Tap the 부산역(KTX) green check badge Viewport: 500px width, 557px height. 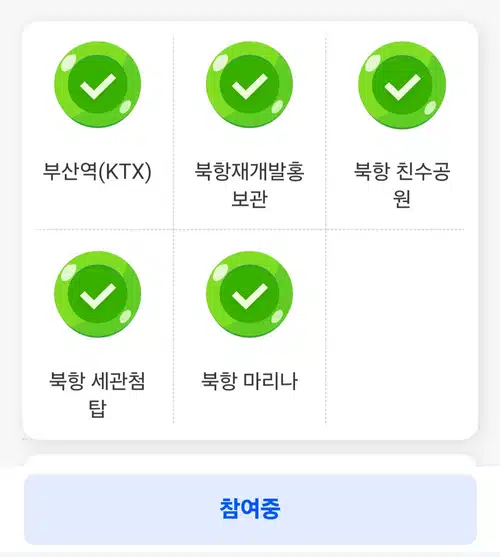98,85
